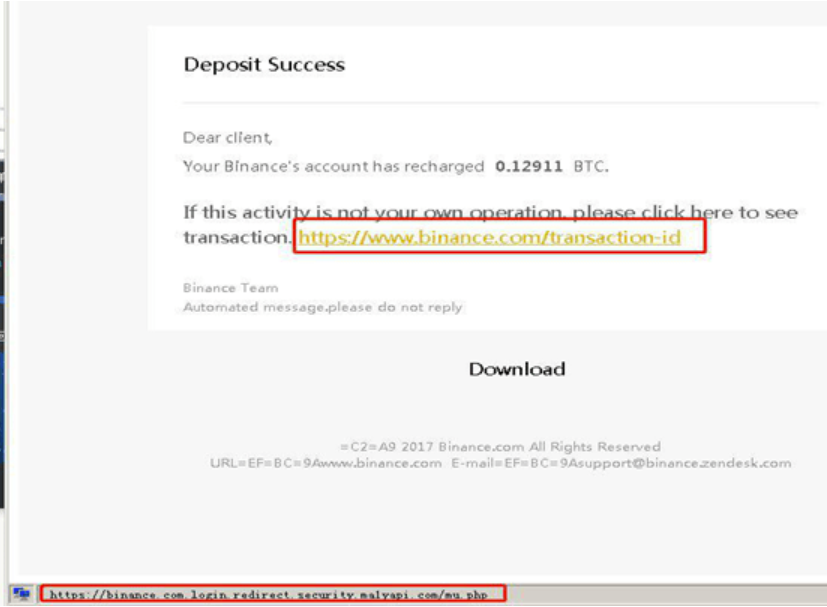The width and height of the screenshot is (827, 607).
Task: Click the bold 0.12911 amount
Action: 529,167
